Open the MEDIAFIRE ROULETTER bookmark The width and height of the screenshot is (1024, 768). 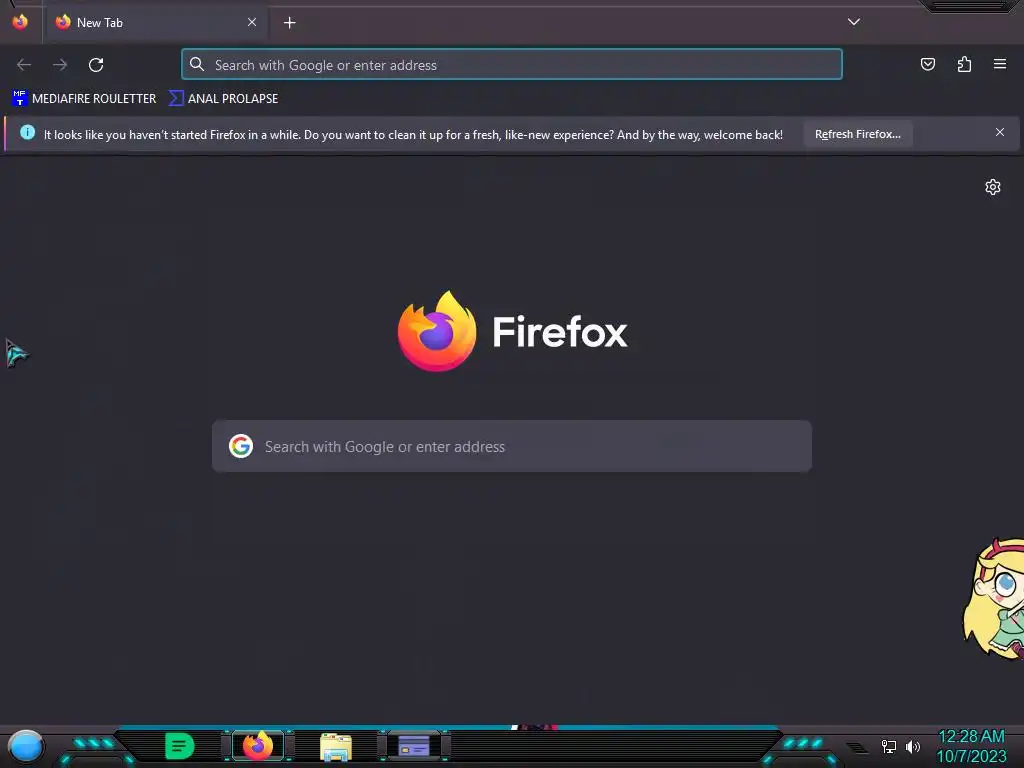point(84,99)
